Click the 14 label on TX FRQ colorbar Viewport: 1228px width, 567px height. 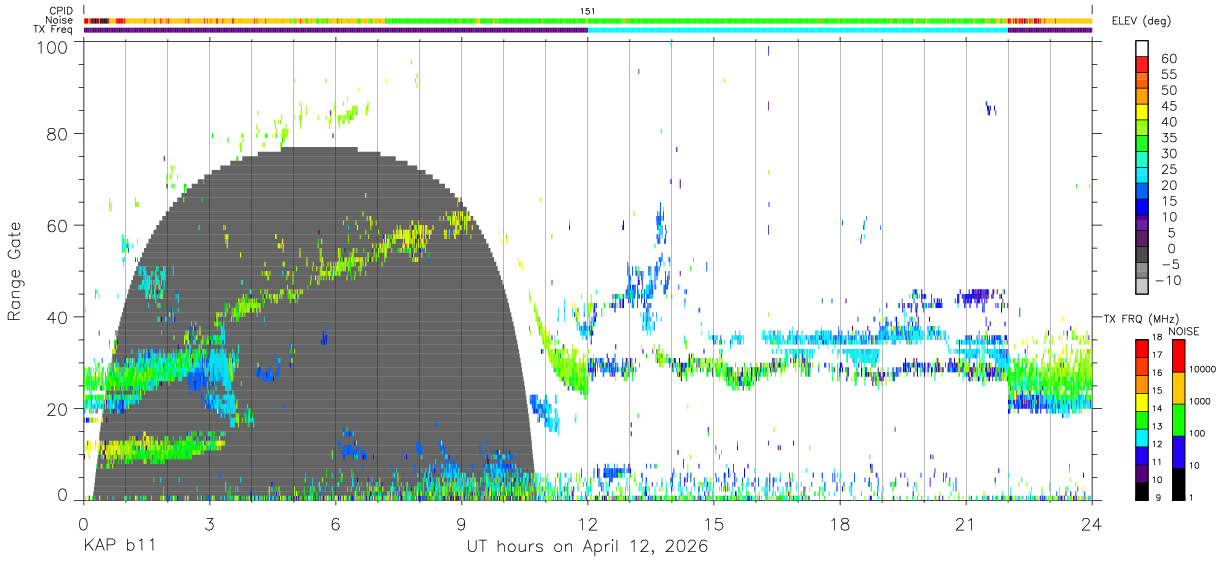coord(1159,408)
